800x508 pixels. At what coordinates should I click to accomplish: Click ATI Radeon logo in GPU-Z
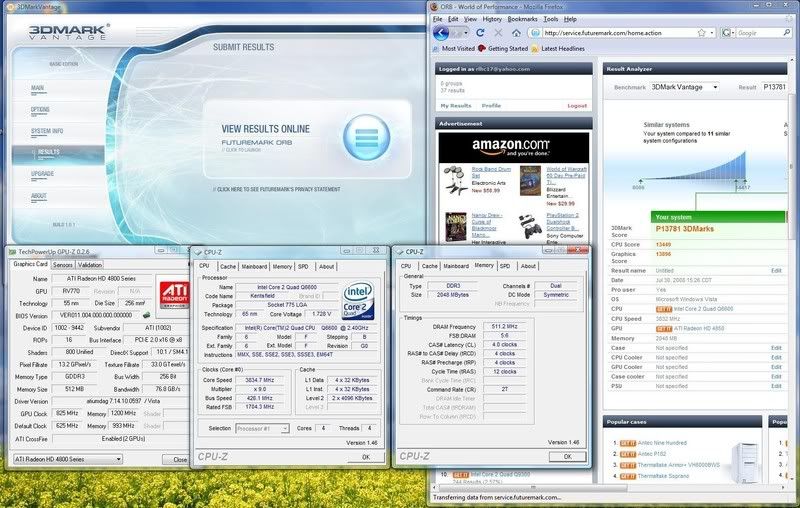click(x=174, y=294)
